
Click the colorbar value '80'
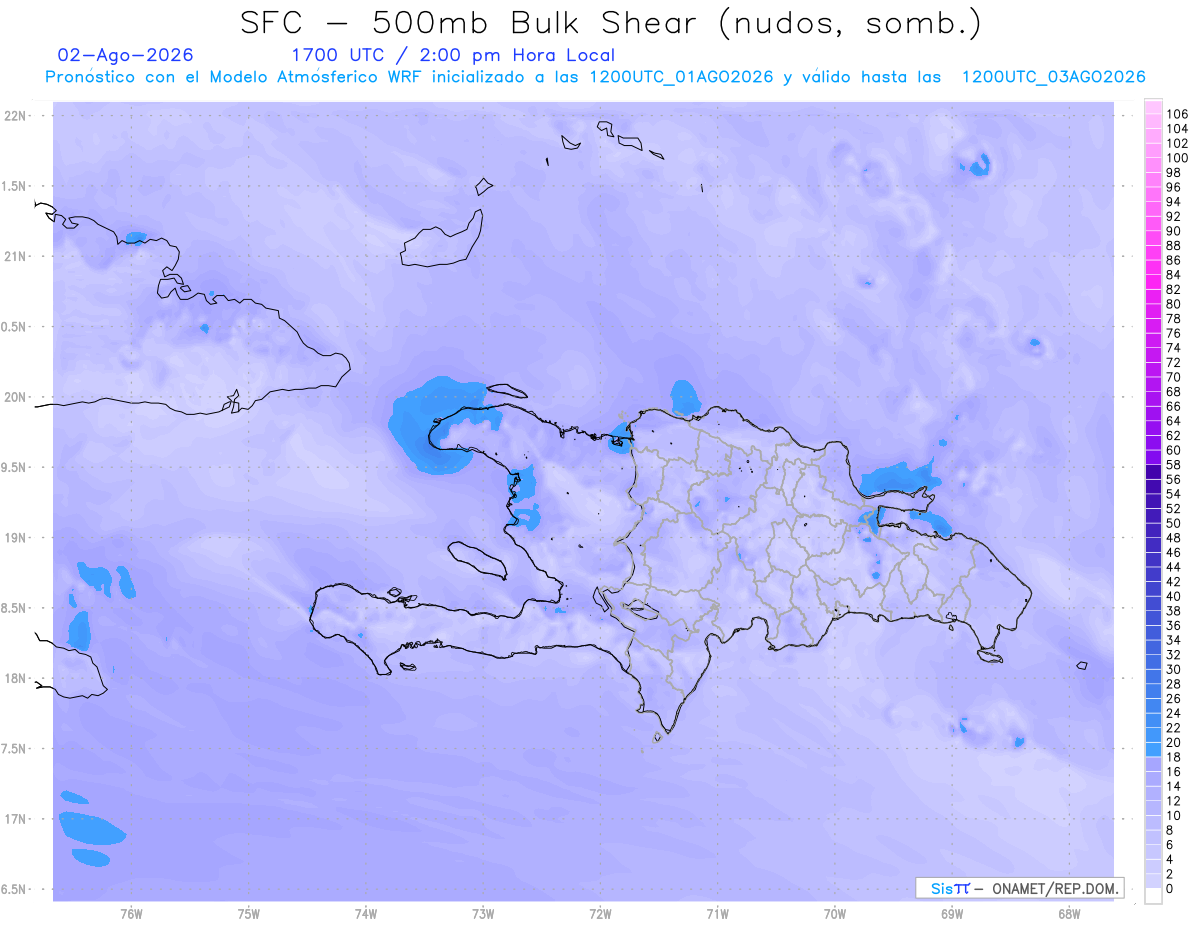point(1174,304)
